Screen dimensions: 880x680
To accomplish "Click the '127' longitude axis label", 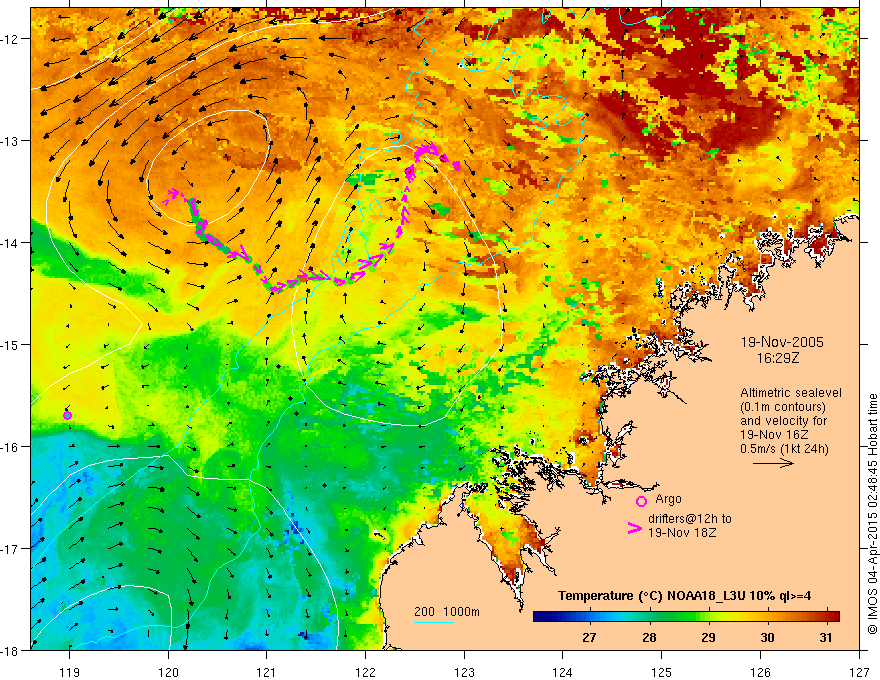I will coord(859,672).
